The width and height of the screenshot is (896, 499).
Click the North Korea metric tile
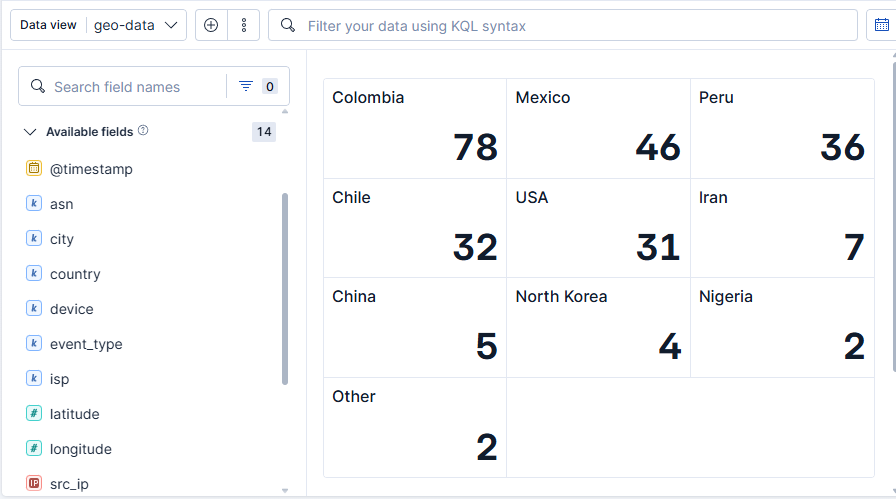pos(598,328)
